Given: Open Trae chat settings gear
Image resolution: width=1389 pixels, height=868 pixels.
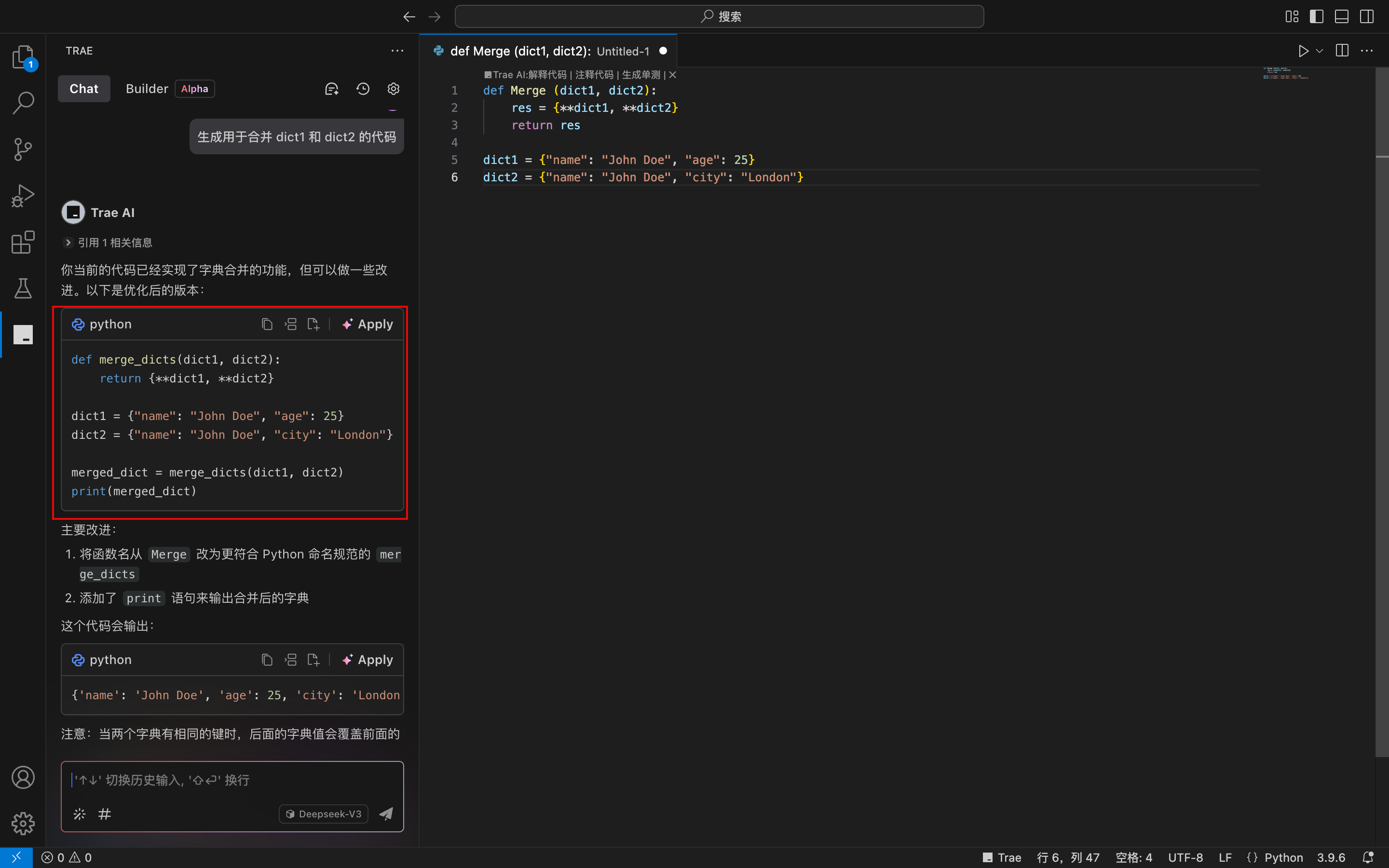Looking at the screenshot, I should pyautogui.click(x=393, y=89).
